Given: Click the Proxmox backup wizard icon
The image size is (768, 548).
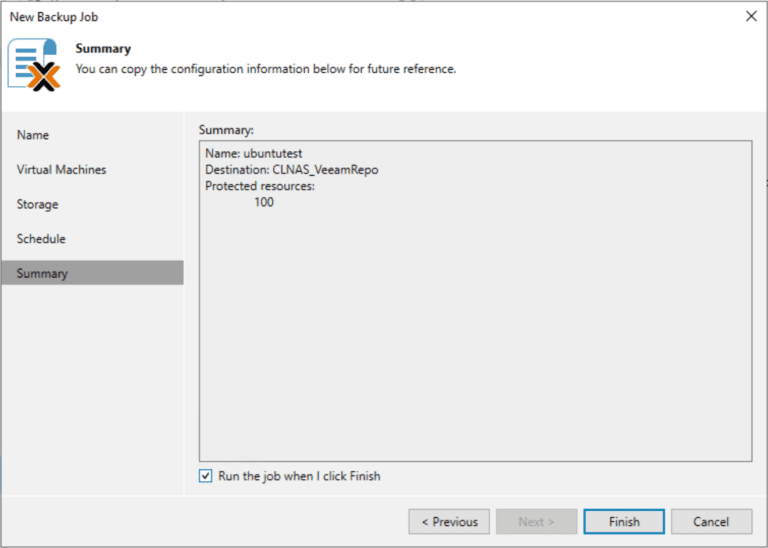Looking at the screenshot, I should pos(34,65).
